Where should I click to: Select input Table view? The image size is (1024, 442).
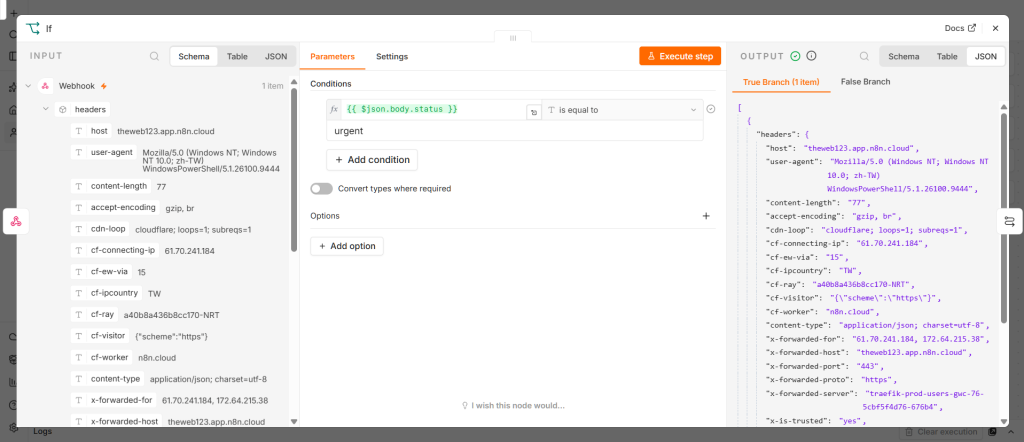[x=237, y=56]
